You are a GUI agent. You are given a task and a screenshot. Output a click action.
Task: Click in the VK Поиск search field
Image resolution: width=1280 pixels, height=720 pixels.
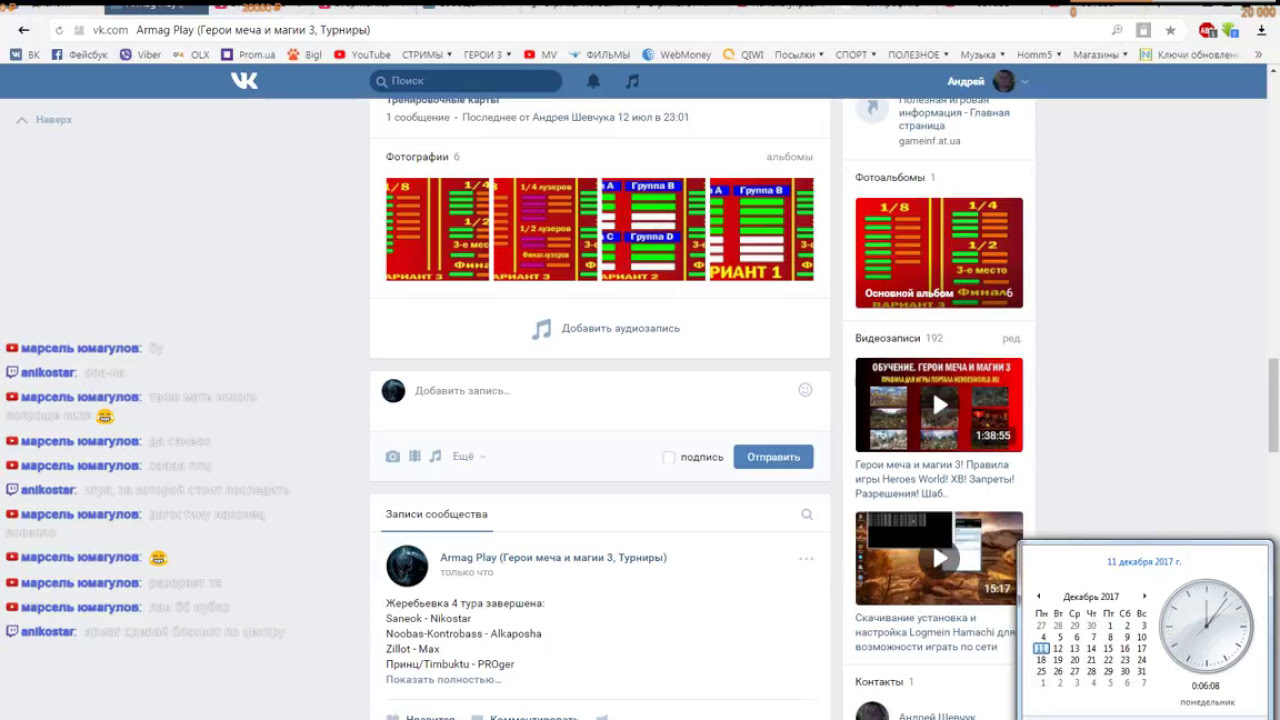466,81
